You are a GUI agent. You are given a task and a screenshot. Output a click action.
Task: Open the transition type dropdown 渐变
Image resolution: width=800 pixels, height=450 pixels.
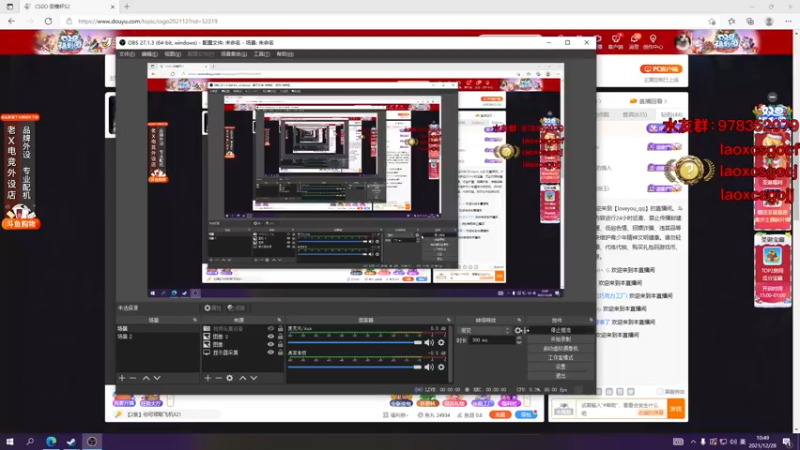click(x=484, y=331)
